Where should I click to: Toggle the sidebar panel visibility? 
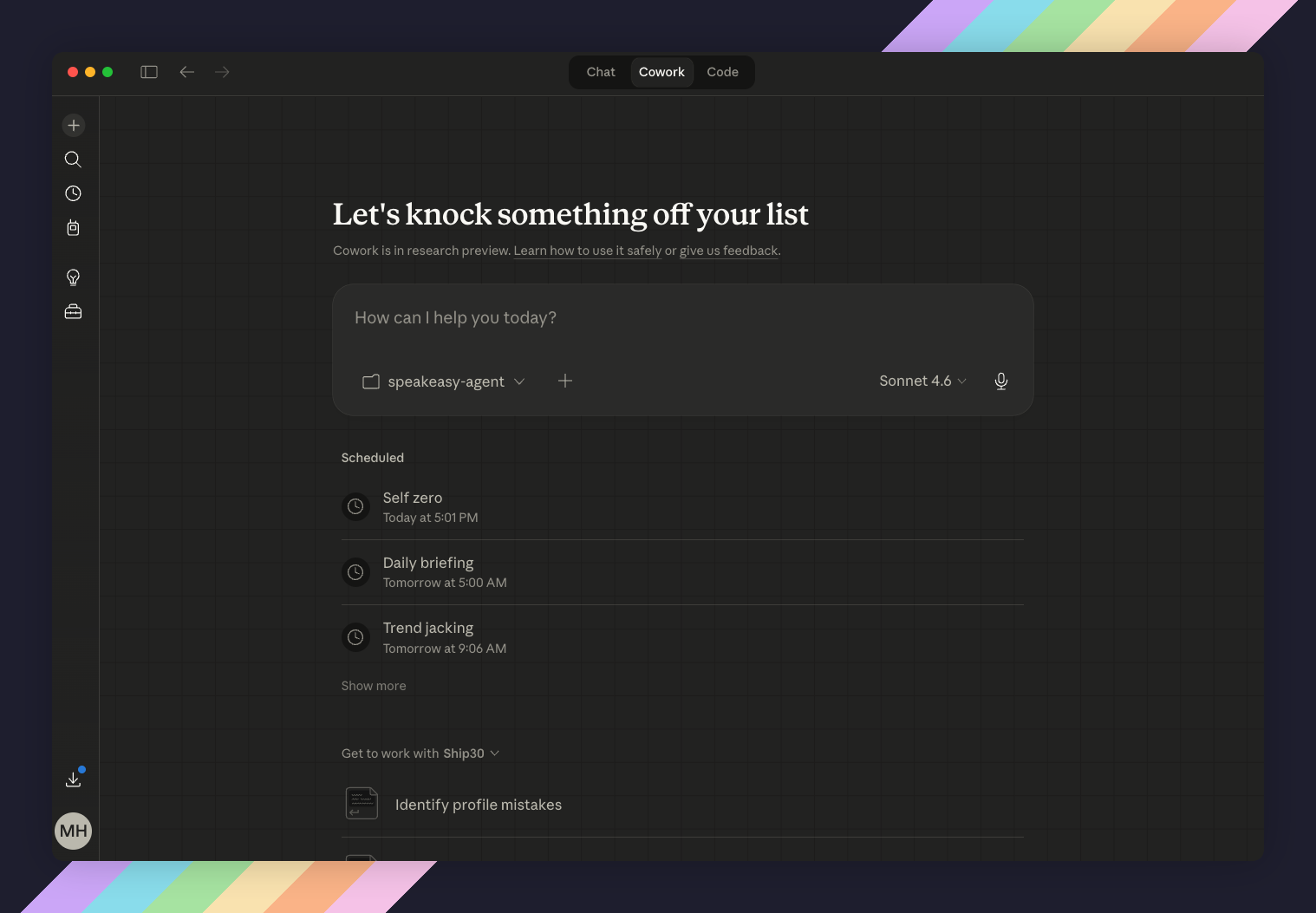click(x=149, y=72)
